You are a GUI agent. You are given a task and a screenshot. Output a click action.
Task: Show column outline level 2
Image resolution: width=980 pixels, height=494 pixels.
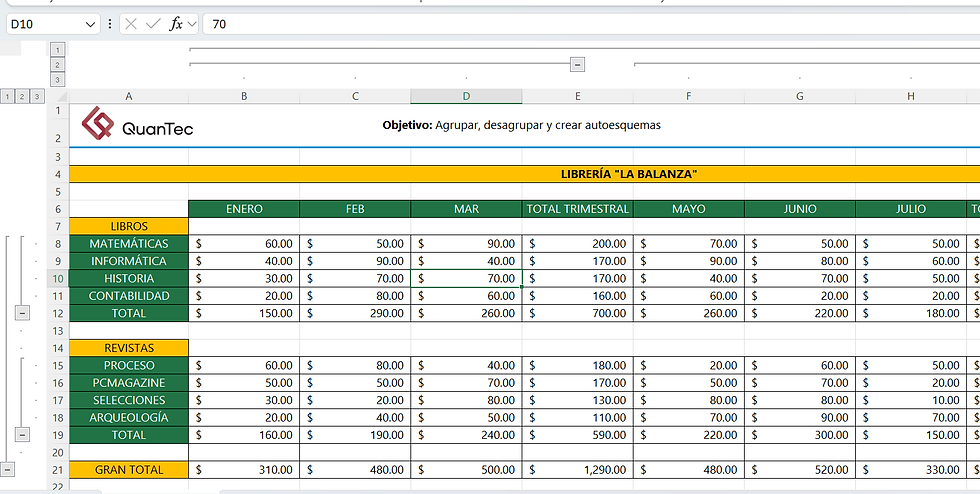click(58, 64)
